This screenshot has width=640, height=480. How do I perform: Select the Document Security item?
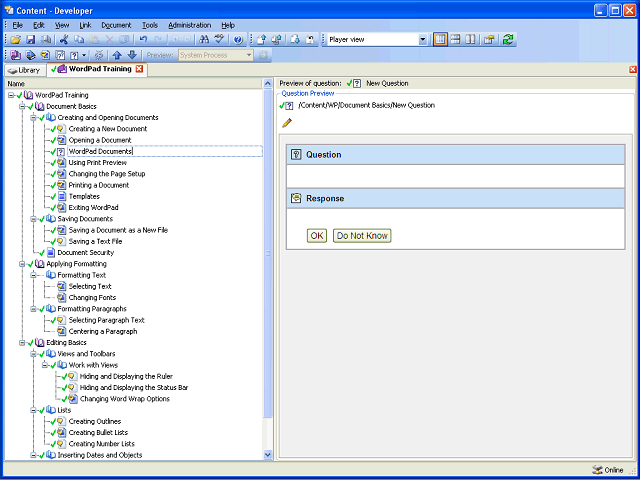tap(86, 253)
